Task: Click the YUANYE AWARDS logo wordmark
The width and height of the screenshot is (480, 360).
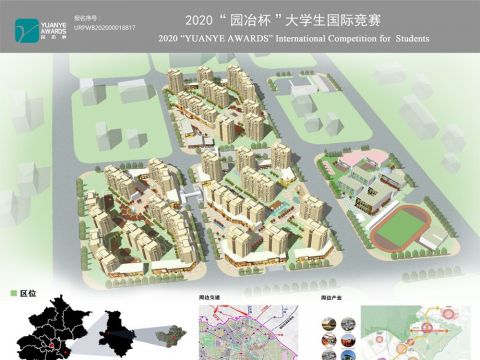Action: click(x=53, y=30)
